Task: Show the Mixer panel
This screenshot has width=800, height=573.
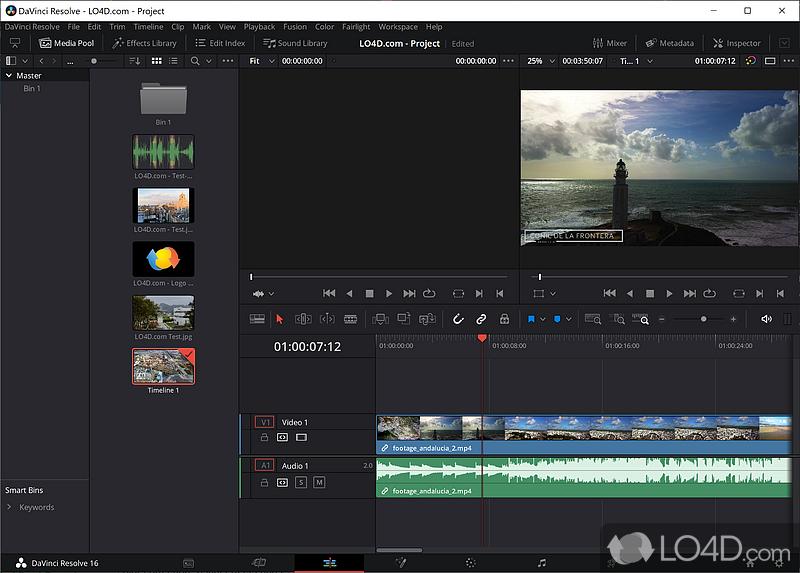Action: pos(610,43)
